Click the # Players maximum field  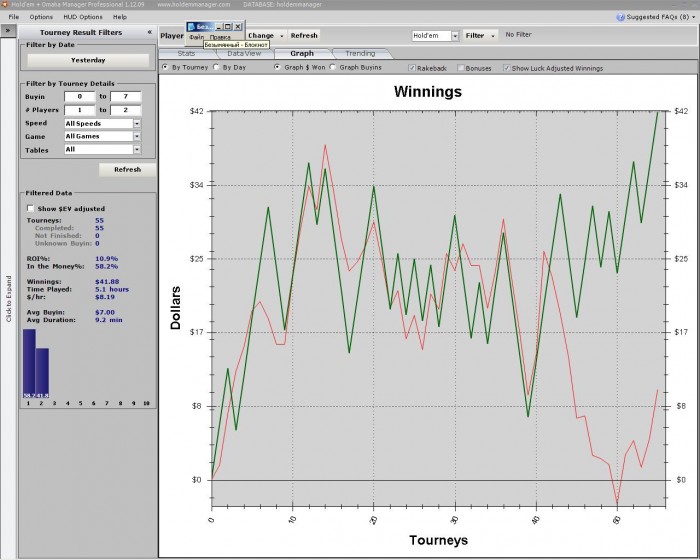coord(125,110)
